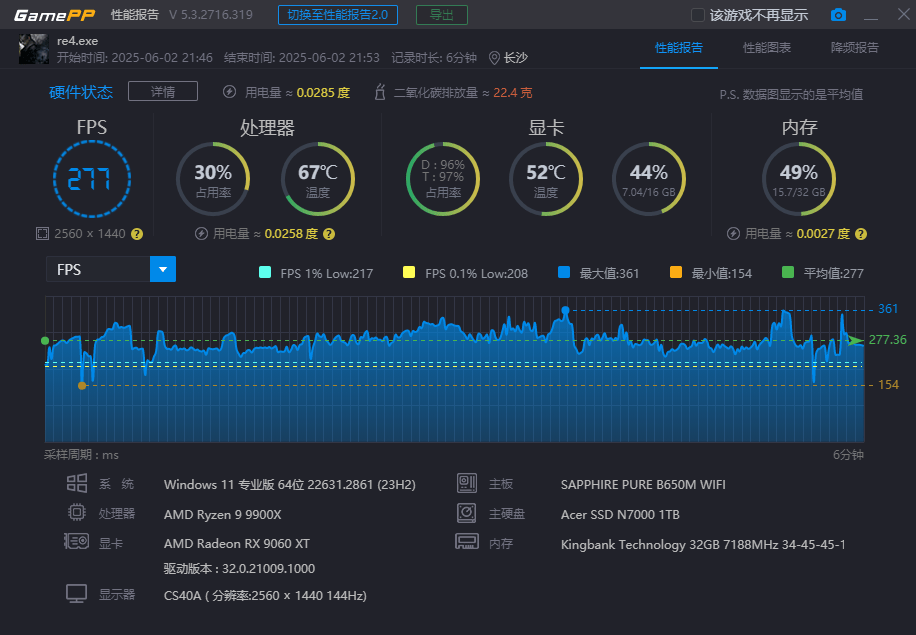Check the 该游戏不再显示 checkbox
916x635 pixels.
pyautogui.click(x=698, y=15)
